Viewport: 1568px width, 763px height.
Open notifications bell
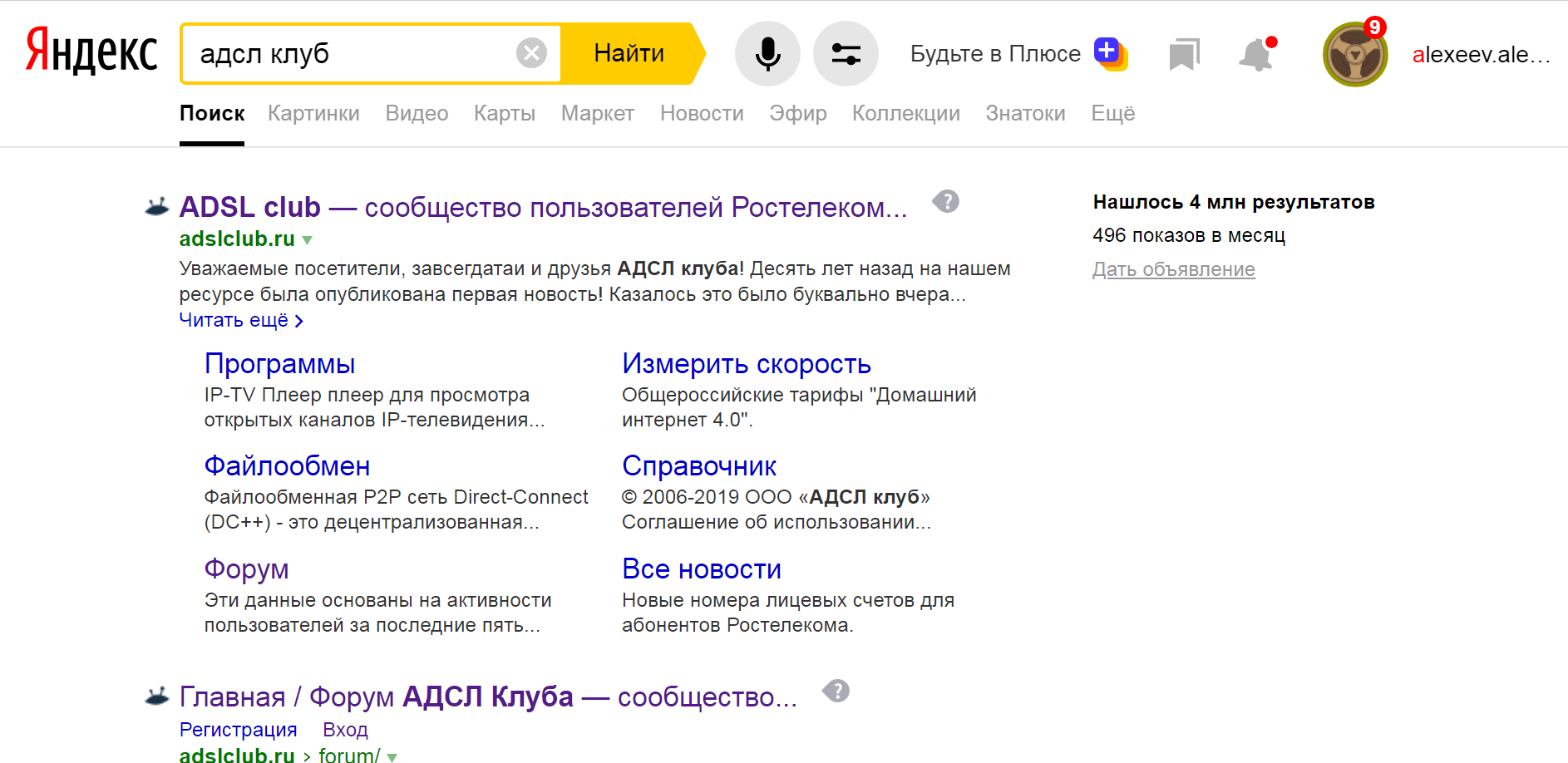pyautogui.click(x=1256, y=55)
